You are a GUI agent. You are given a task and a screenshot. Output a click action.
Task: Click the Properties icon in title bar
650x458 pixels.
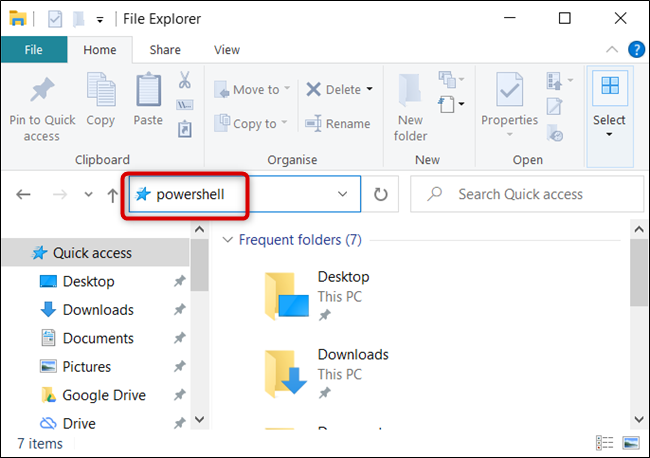[x=55, y=19]
